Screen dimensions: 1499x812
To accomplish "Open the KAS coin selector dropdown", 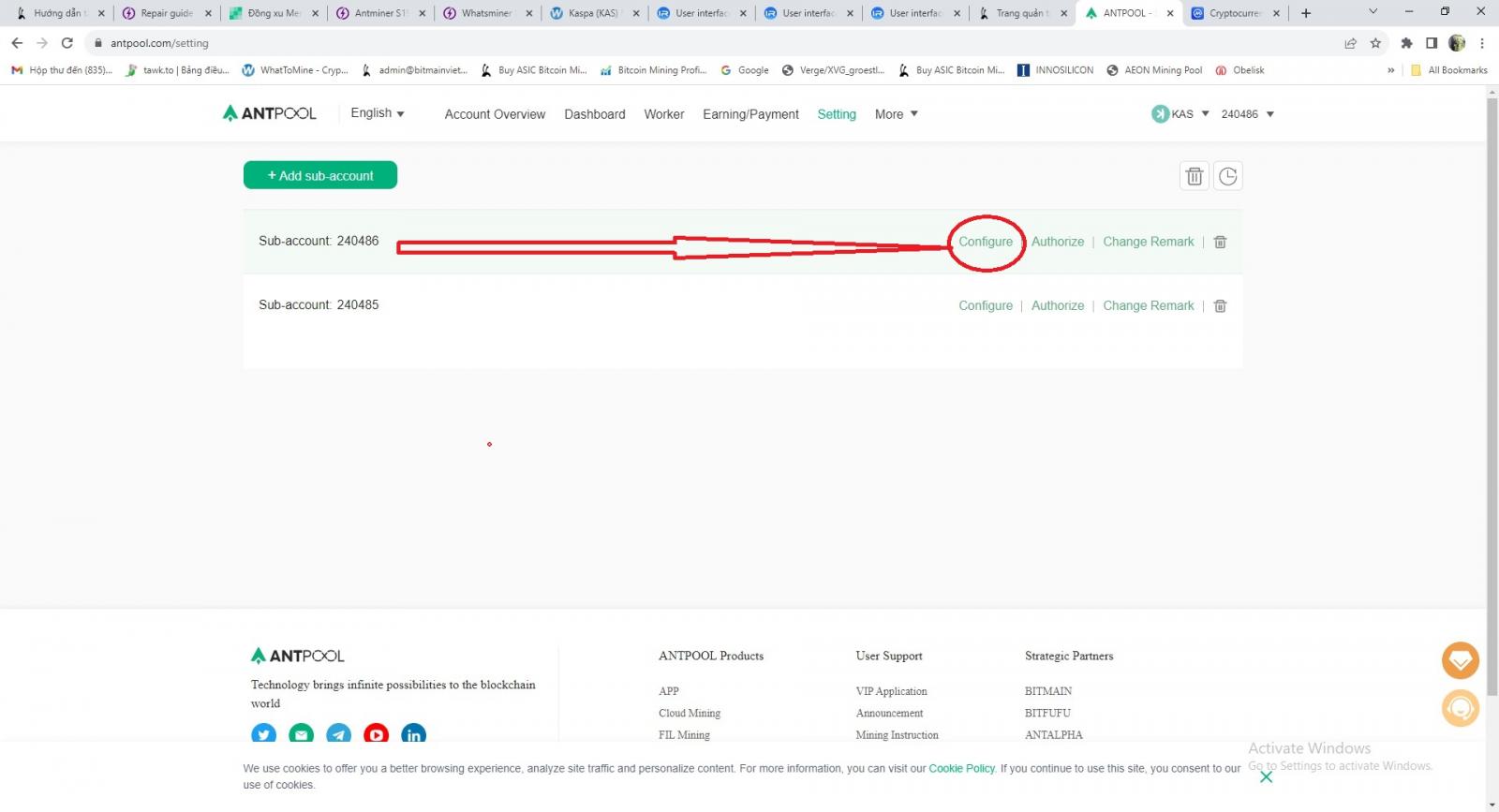I will (1180, 114).
